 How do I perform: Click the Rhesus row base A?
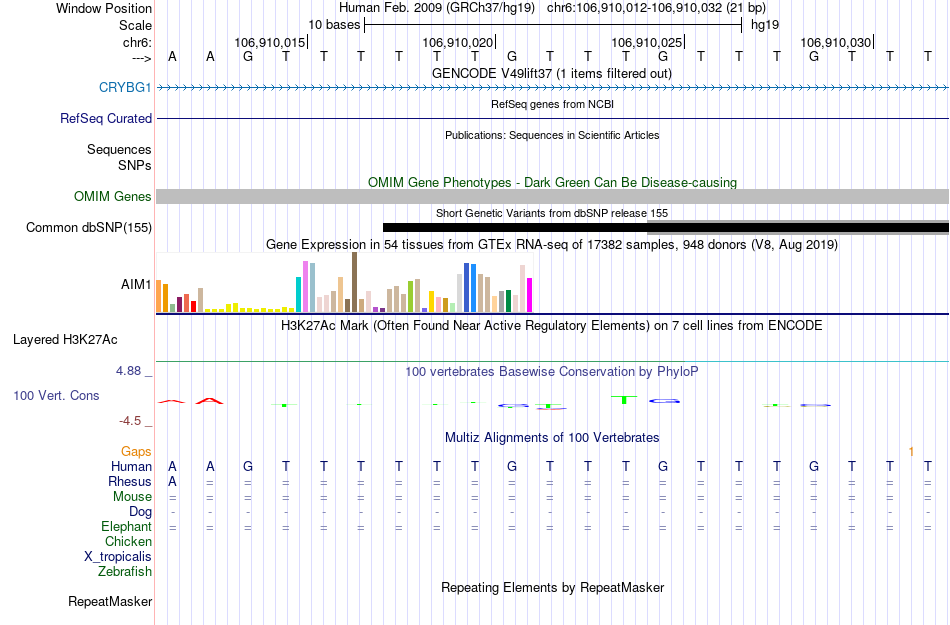[x=172, y=481]
